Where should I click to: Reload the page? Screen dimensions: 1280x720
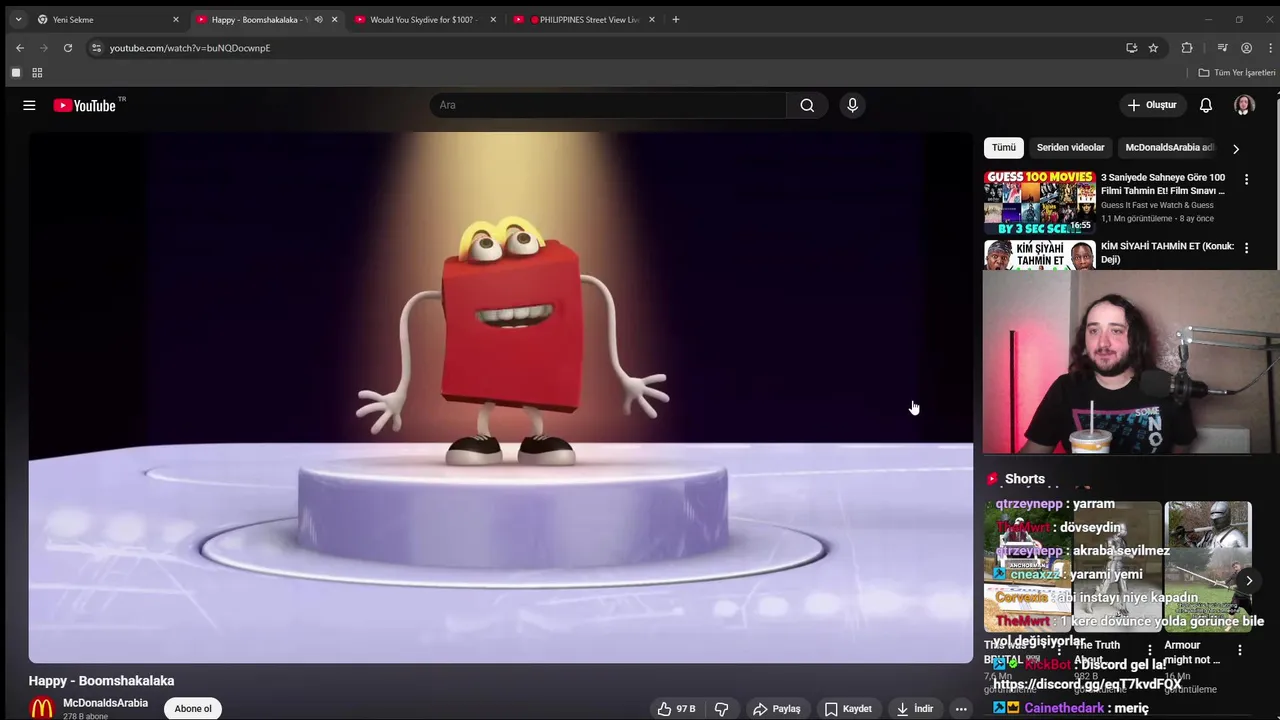point(67,48)
